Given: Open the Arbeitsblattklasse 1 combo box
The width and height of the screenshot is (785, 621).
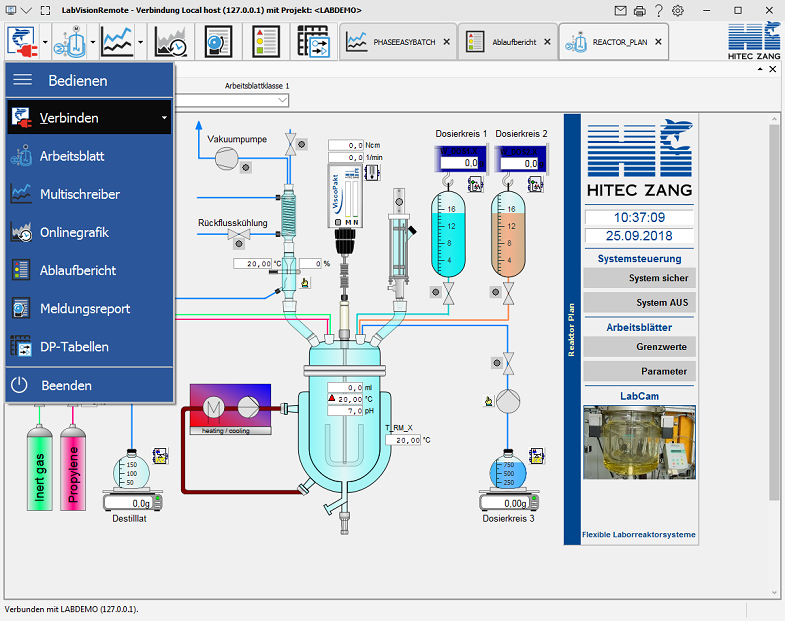Looking at the screenshot, I should 230,100.
